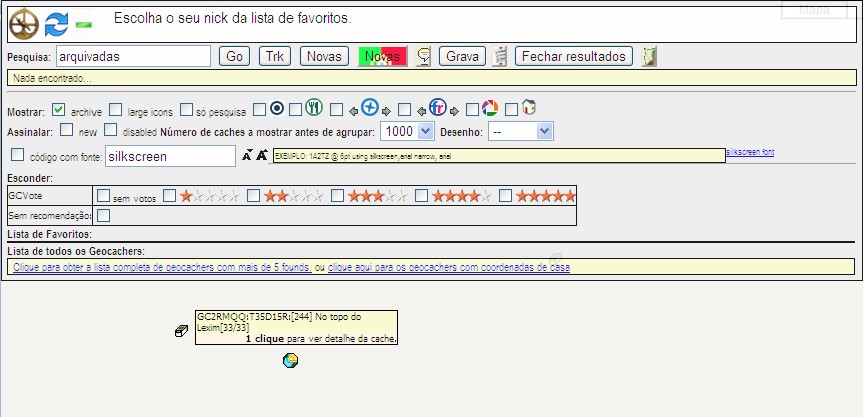This screenshot has width=863, height=417.
Task: Uncheck the archive checkbox
Action: (x=58, y=110)
